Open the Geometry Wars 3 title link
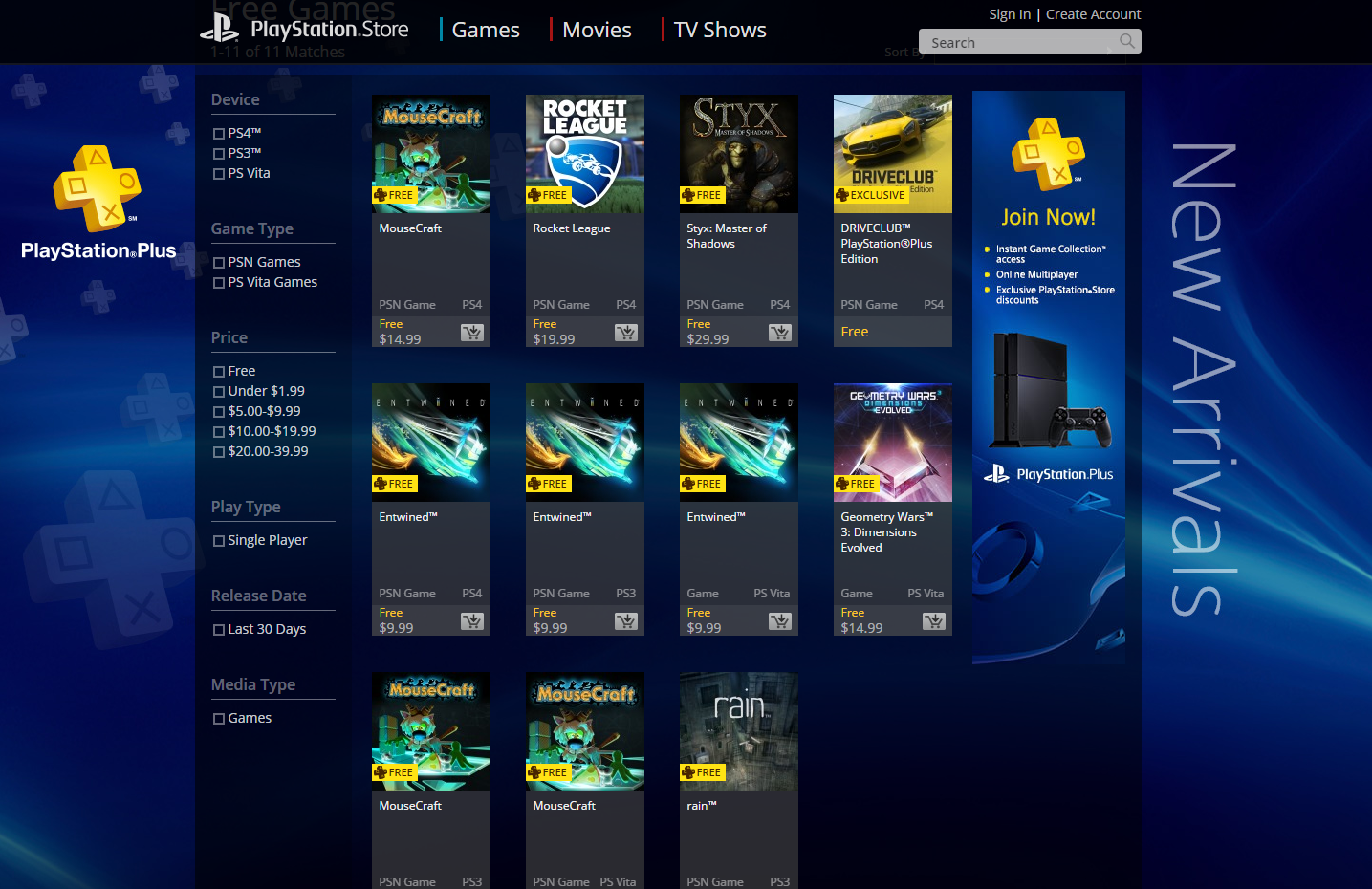The height and width of the screenshot is (889, 1372). pos(886,532)
